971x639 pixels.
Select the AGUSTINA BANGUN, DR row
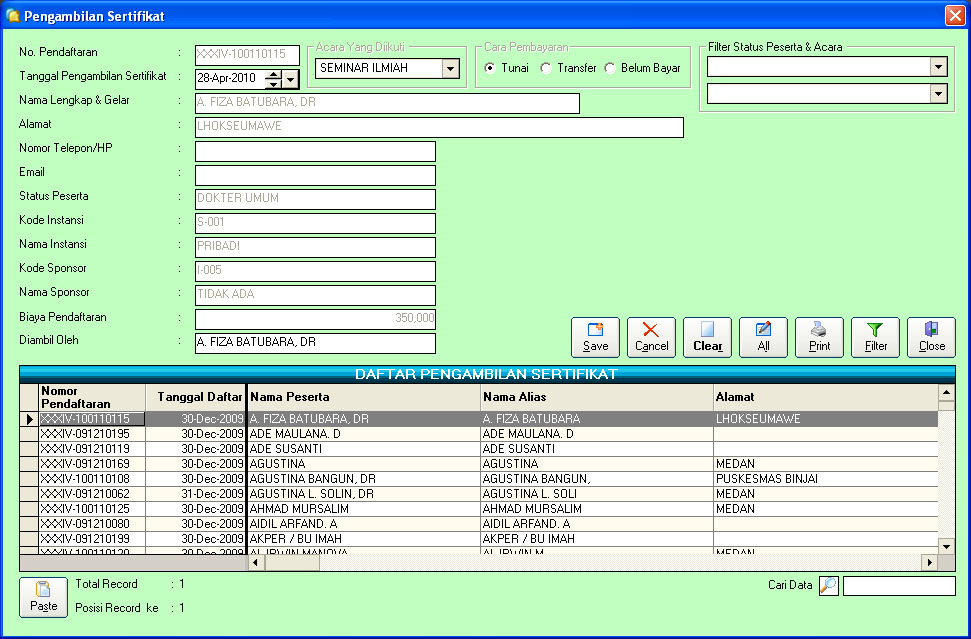point(312,479)
